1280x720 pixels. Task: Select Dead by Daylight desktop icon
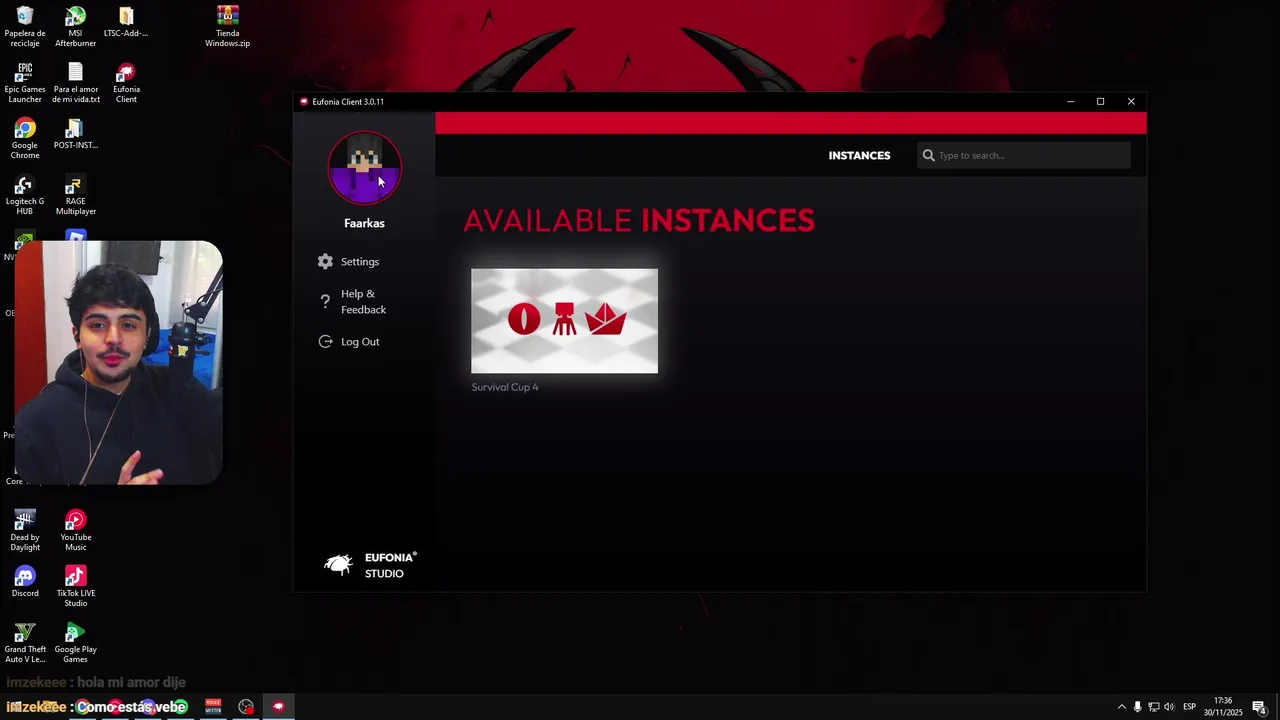click(25, 530)
